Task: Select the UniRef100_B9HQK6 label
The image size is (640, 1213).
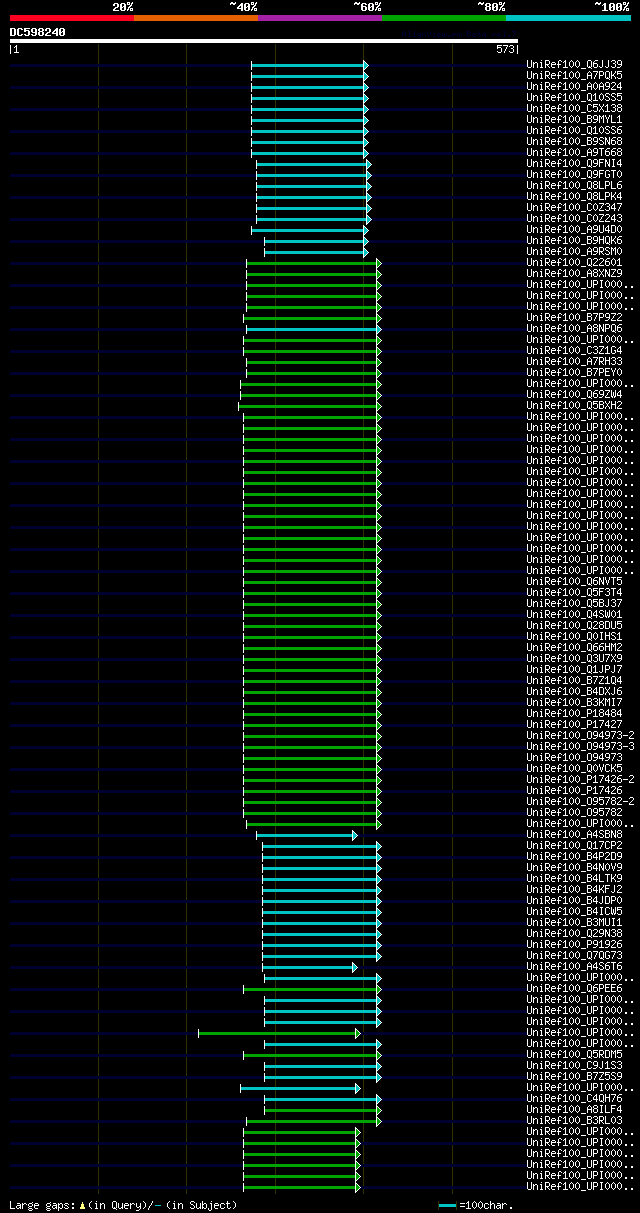Action: [574, 240]
